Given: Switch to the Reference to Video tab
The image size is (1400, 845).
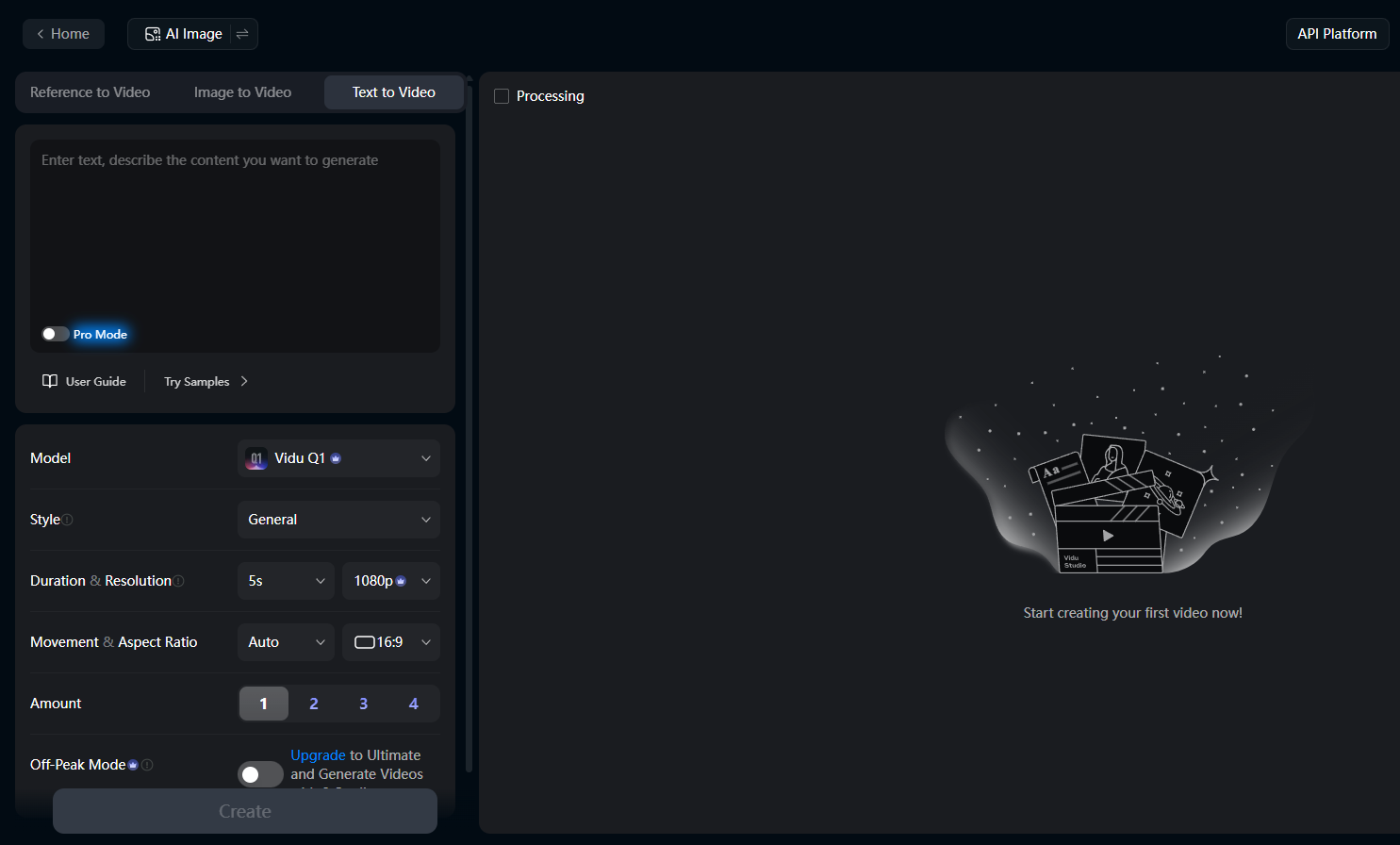Looking at the screenshot, I should pos(91,92).
